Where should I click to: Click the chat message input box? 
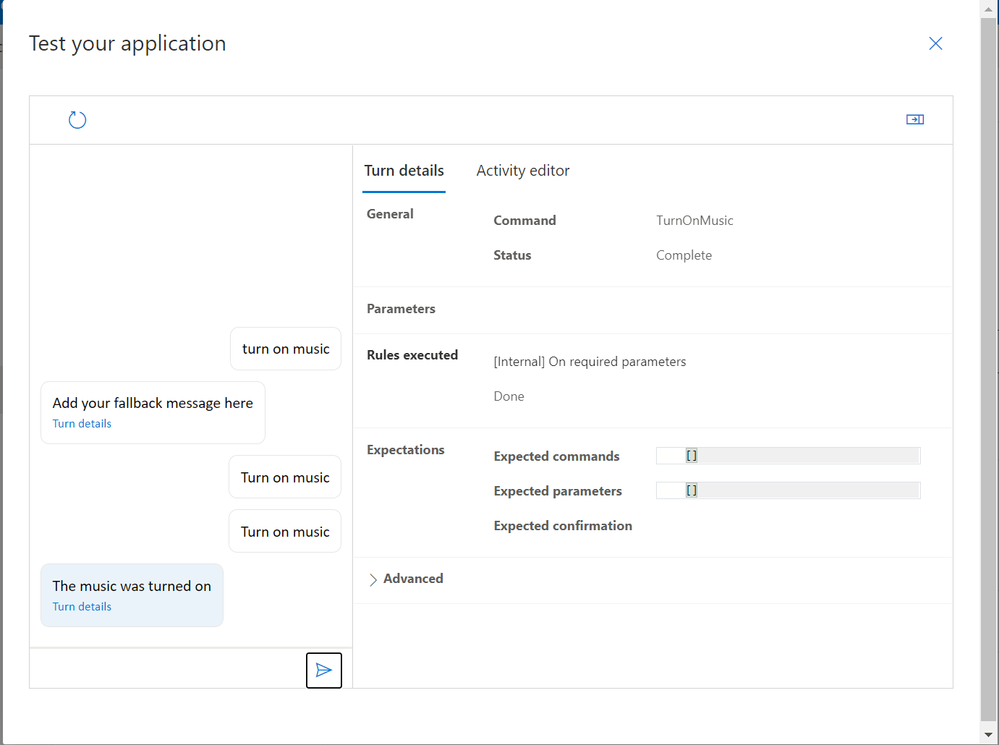[167, 670]
